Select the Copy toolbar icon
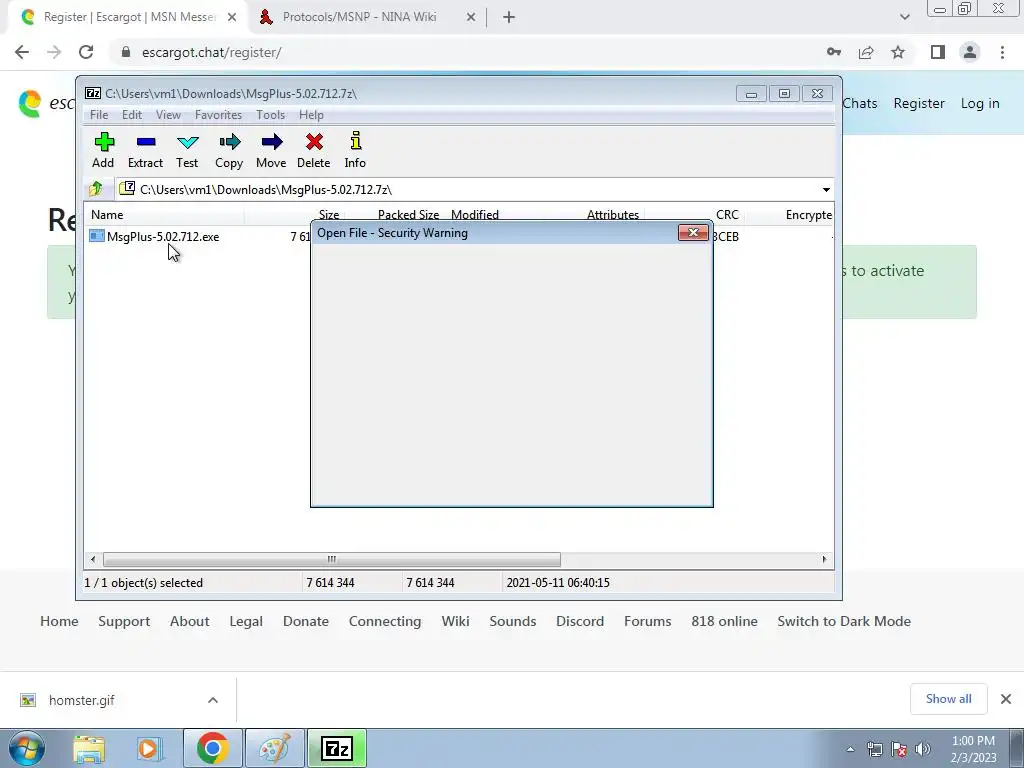This screenshot has width=1024, height=768. [229, 150]
